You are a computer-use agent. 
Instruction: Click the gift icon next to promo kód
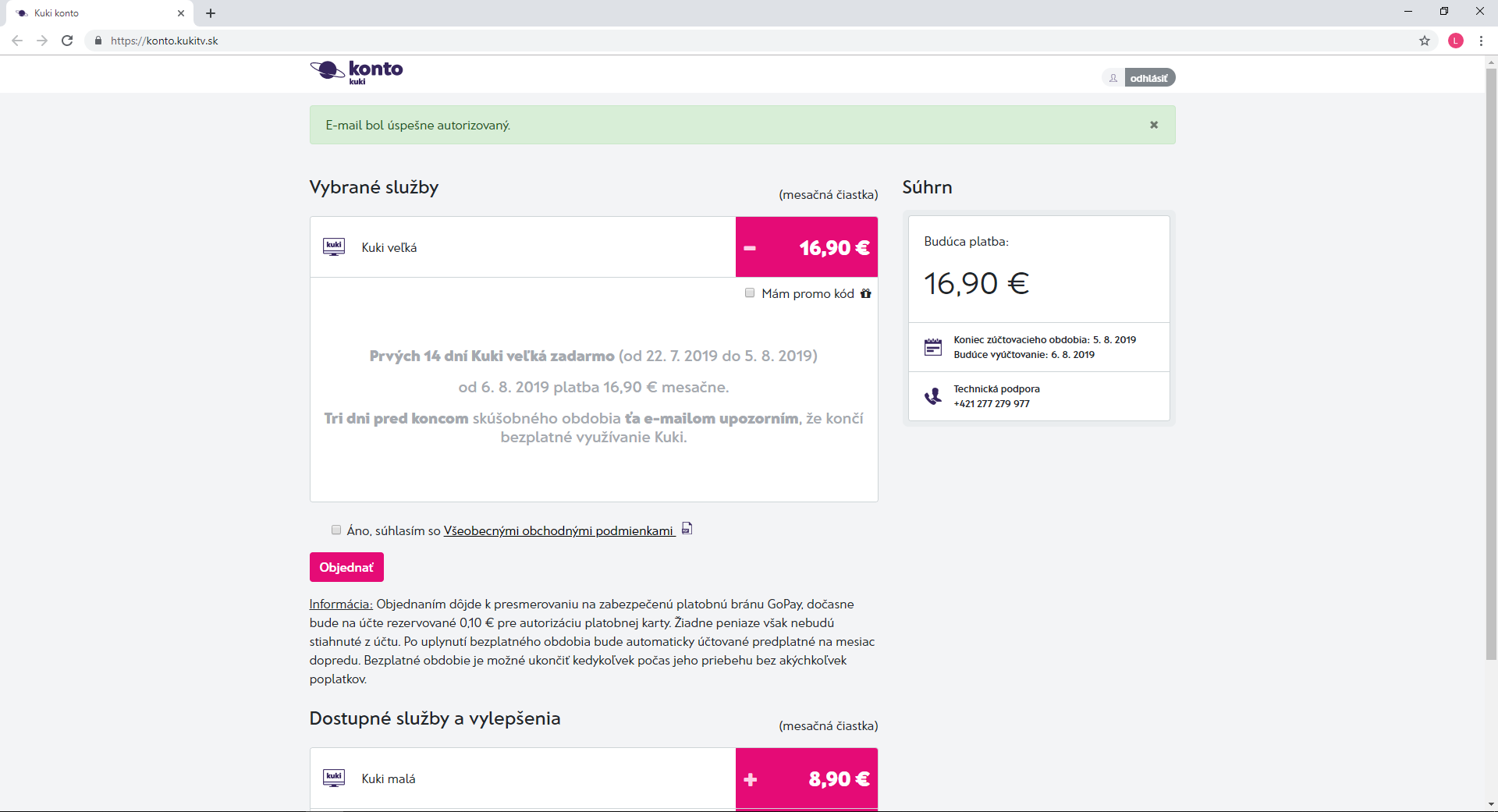click(x=866, y=293)
